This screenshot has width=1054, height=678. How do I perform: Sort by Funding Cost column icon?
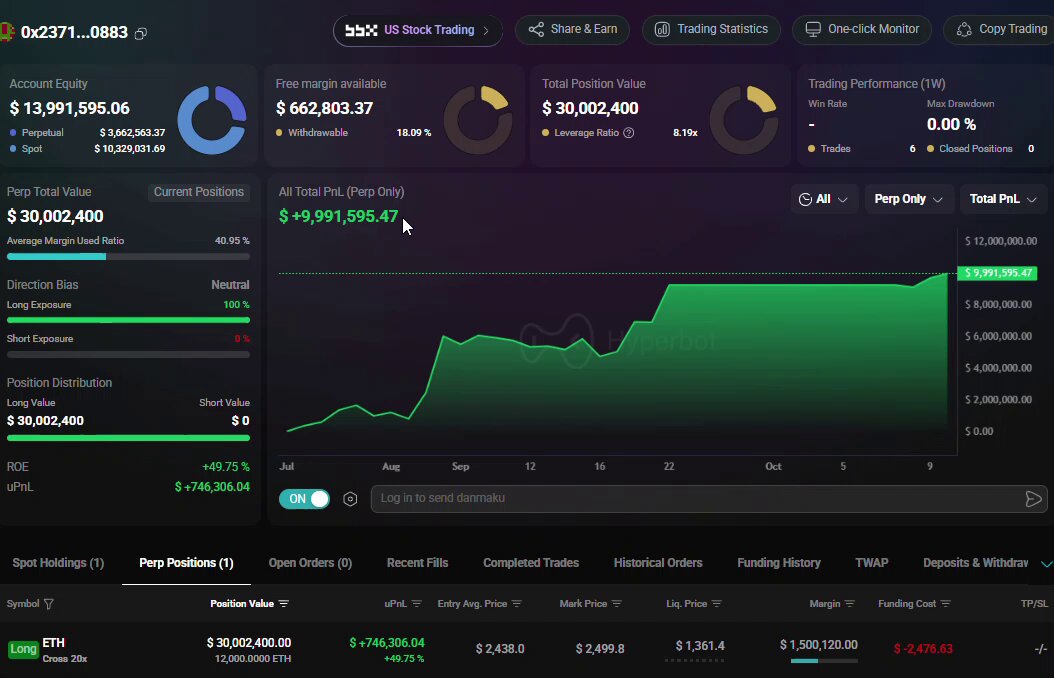click(946, 603)
